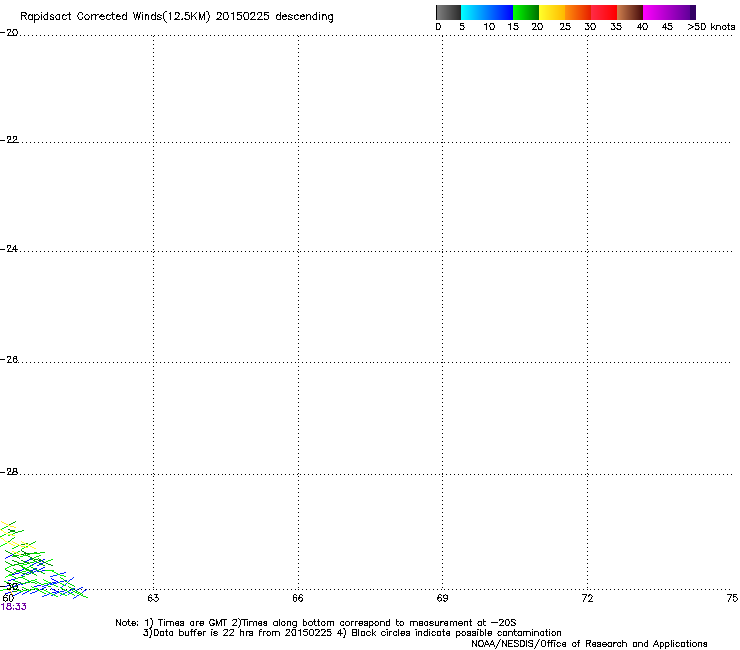The image size is (740, 650).
Task: Click the longitude label "72"
Action: click(587, 598)
